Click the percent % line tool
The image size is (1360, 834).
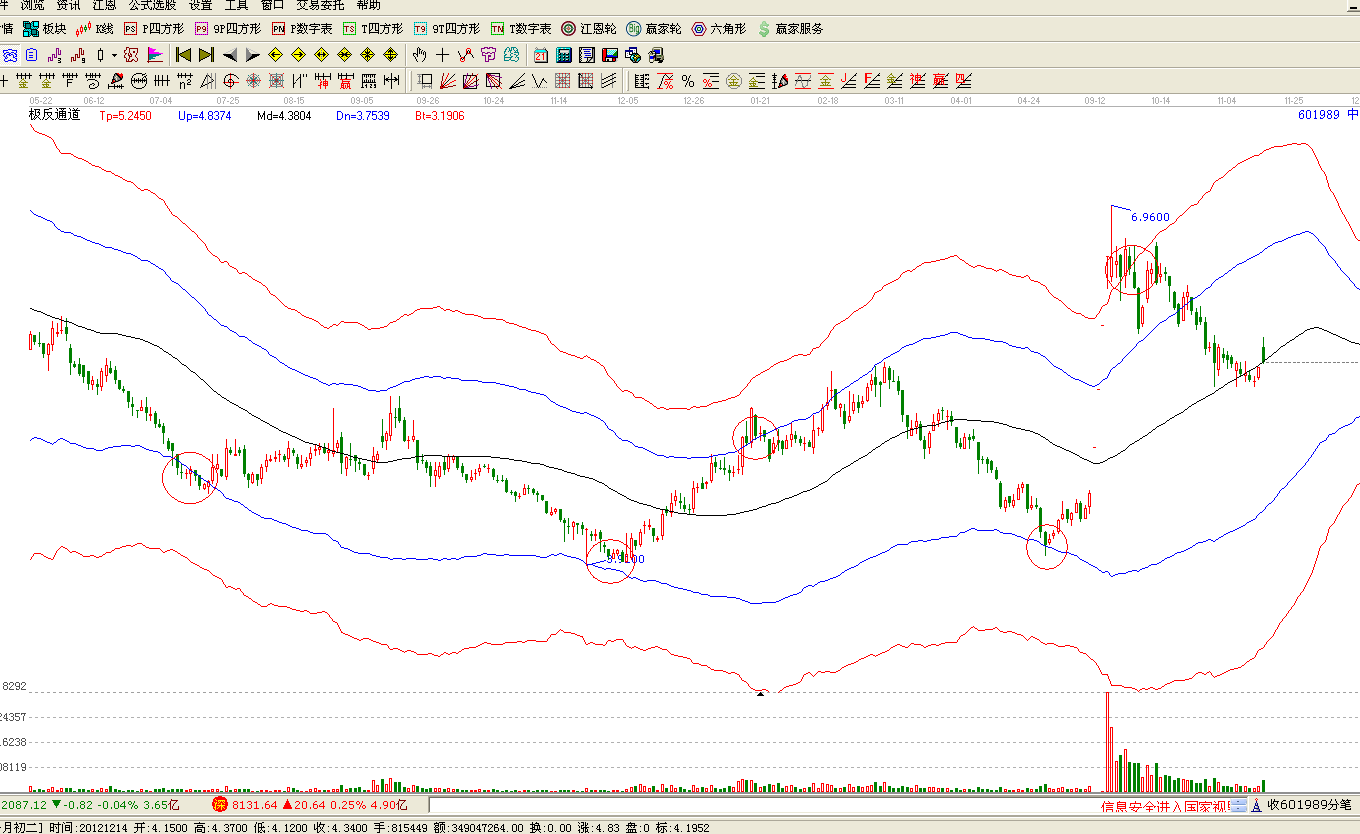coord(688,80)
